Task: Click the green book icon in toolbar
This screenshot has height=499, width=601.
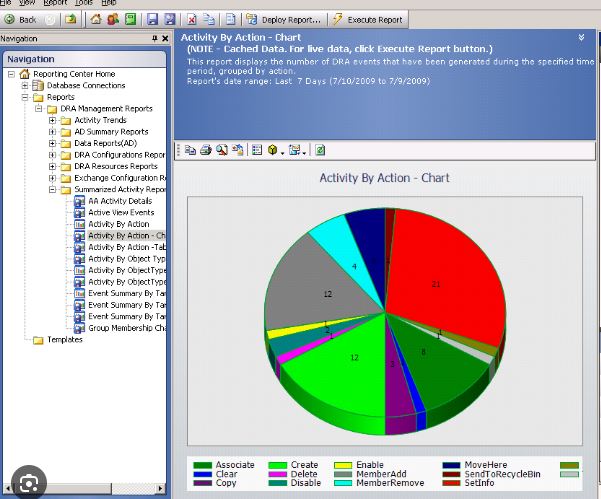Action: (130, 19)
